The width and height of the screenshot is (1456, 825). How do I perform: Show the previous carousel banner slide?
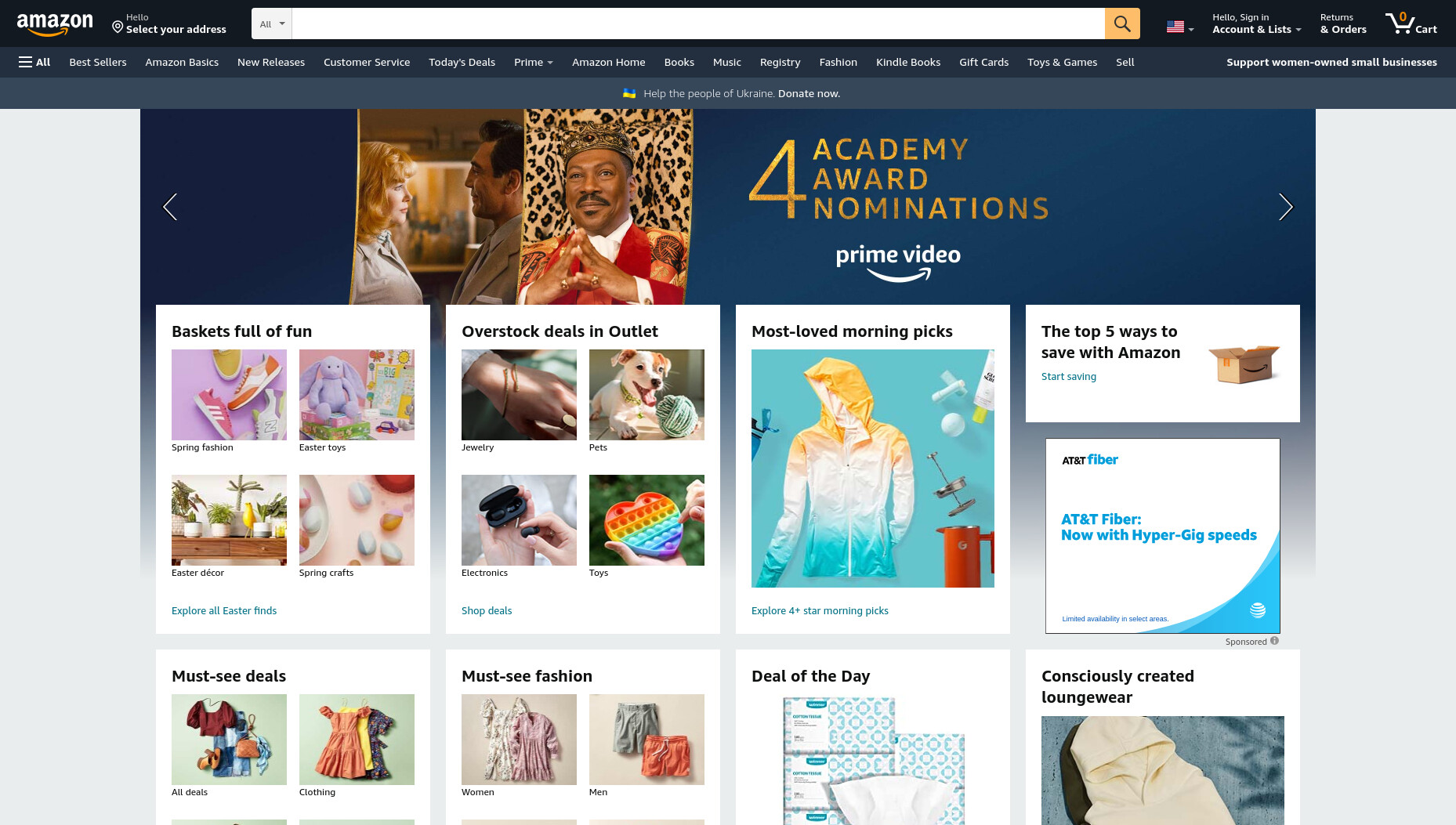(x=170, y=207)
